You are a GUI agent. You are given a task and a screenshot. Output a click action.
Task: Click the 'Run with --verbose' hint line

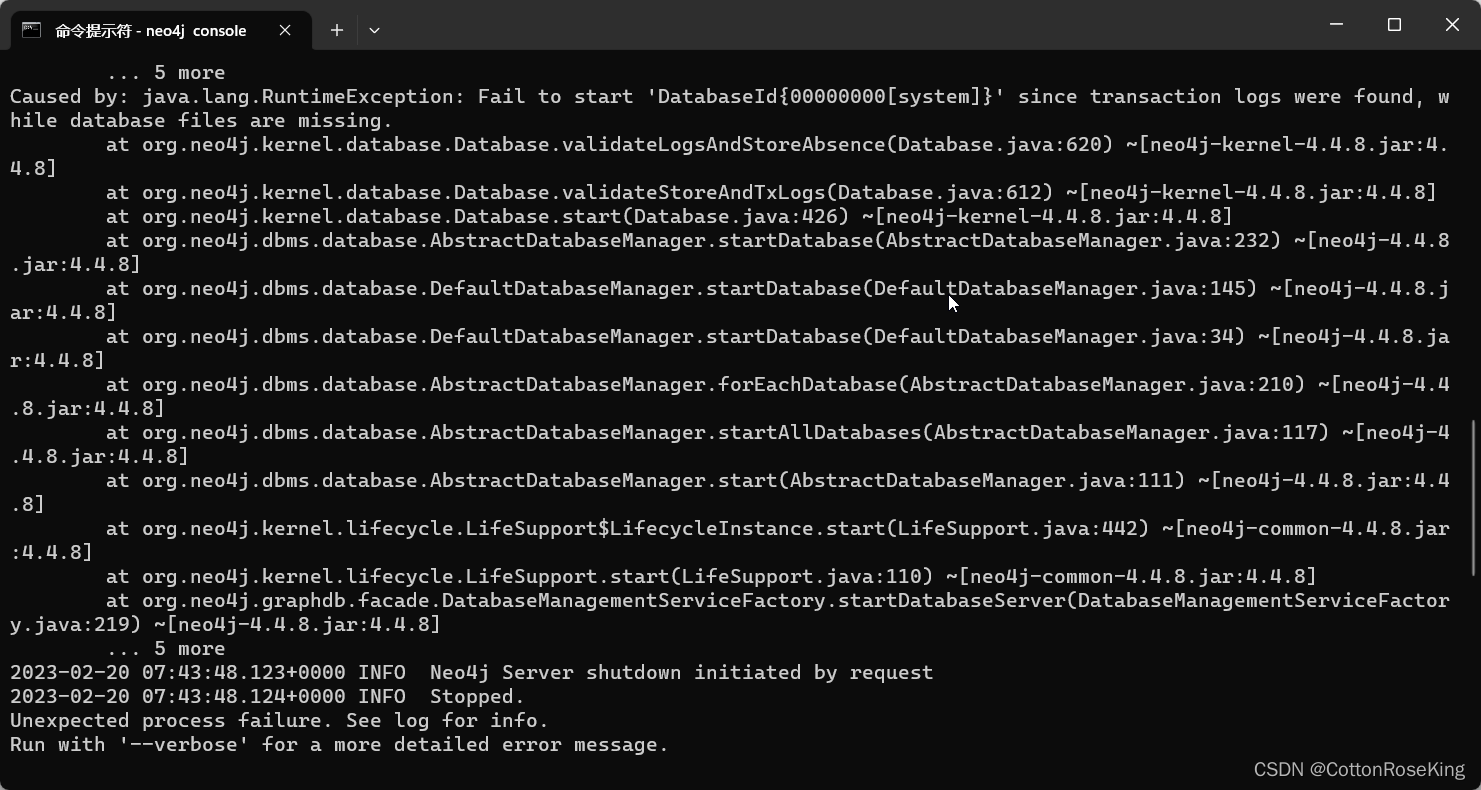337,744
